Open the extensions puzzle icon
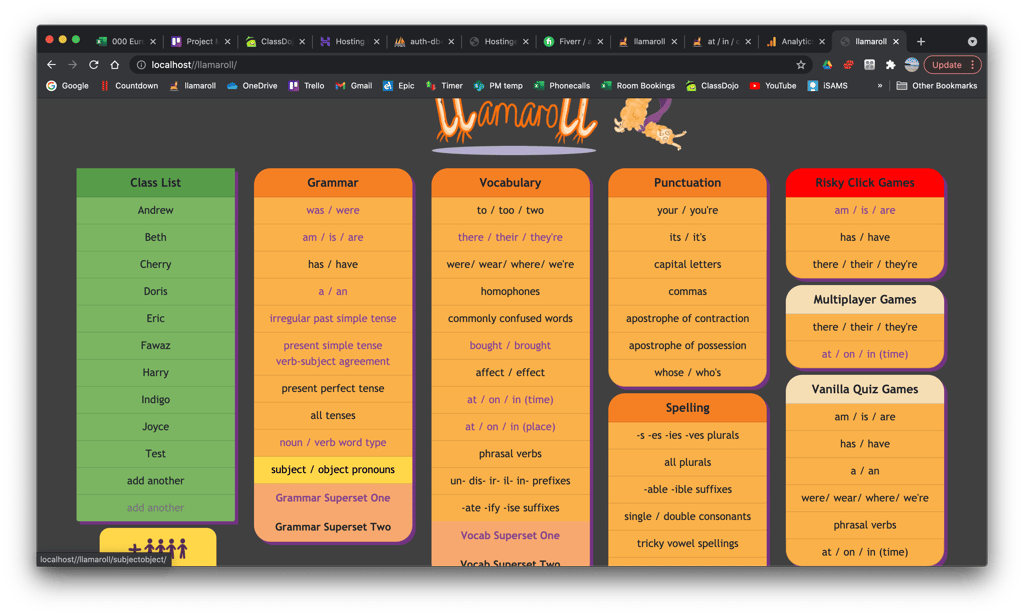The image size is (1024, 615). [x=890, y=65]
